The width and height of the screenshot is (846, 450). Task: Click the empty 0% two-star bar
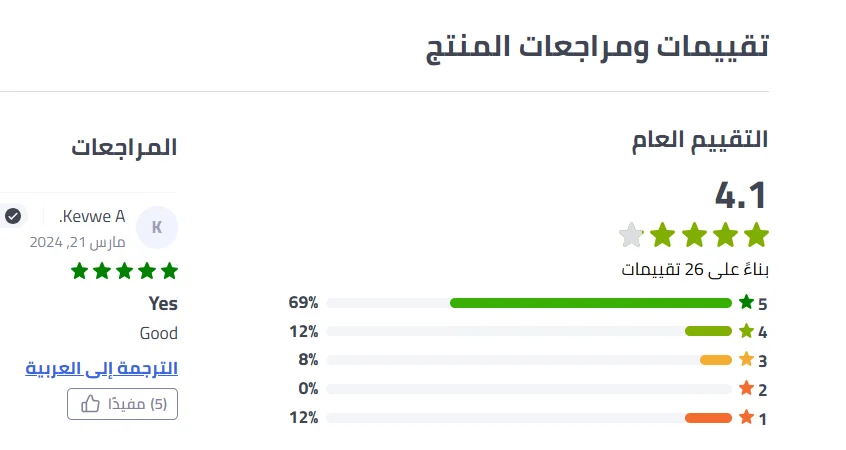point(529,389)
